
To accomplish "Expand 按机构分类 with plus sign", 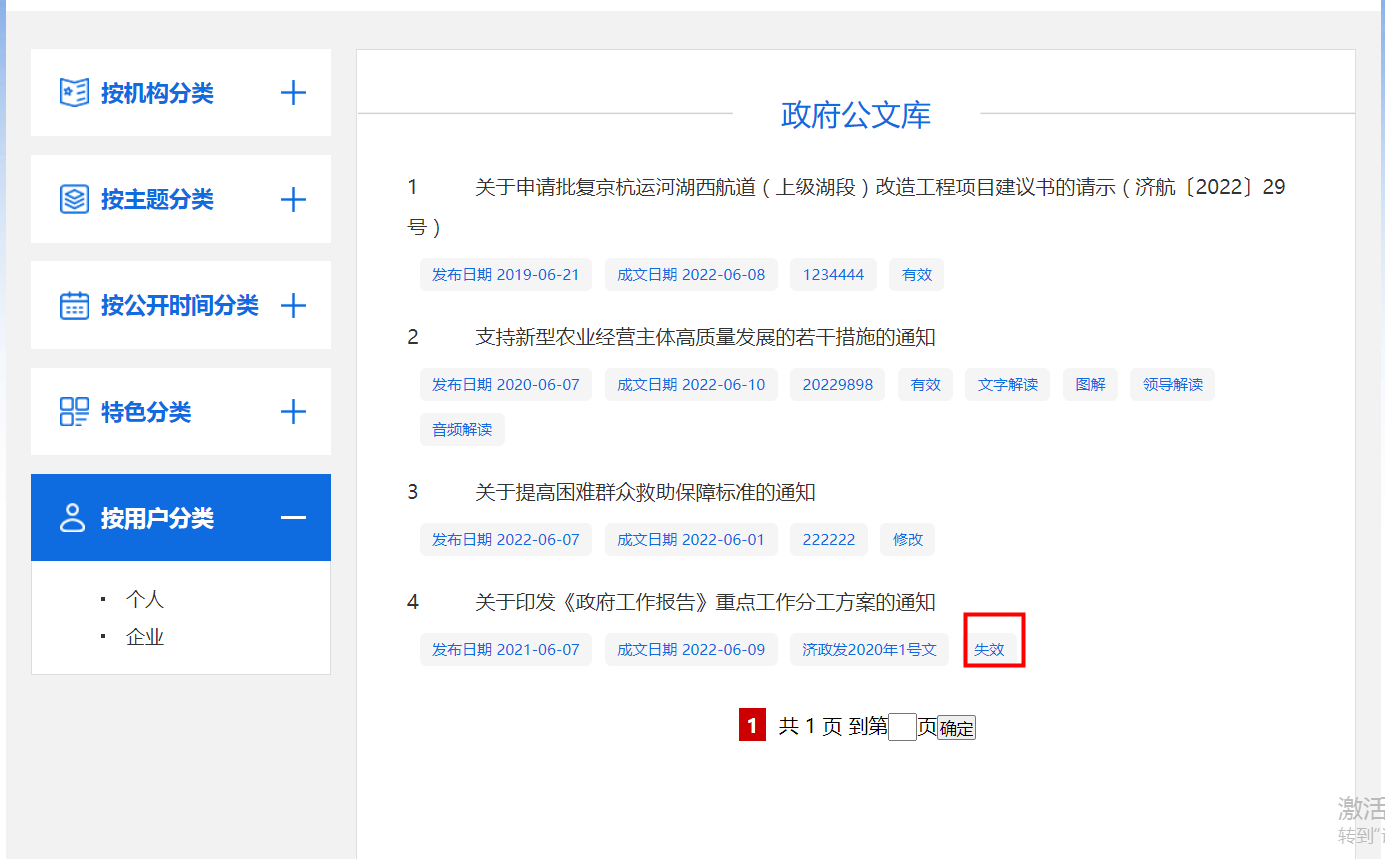I will [293, 93].
